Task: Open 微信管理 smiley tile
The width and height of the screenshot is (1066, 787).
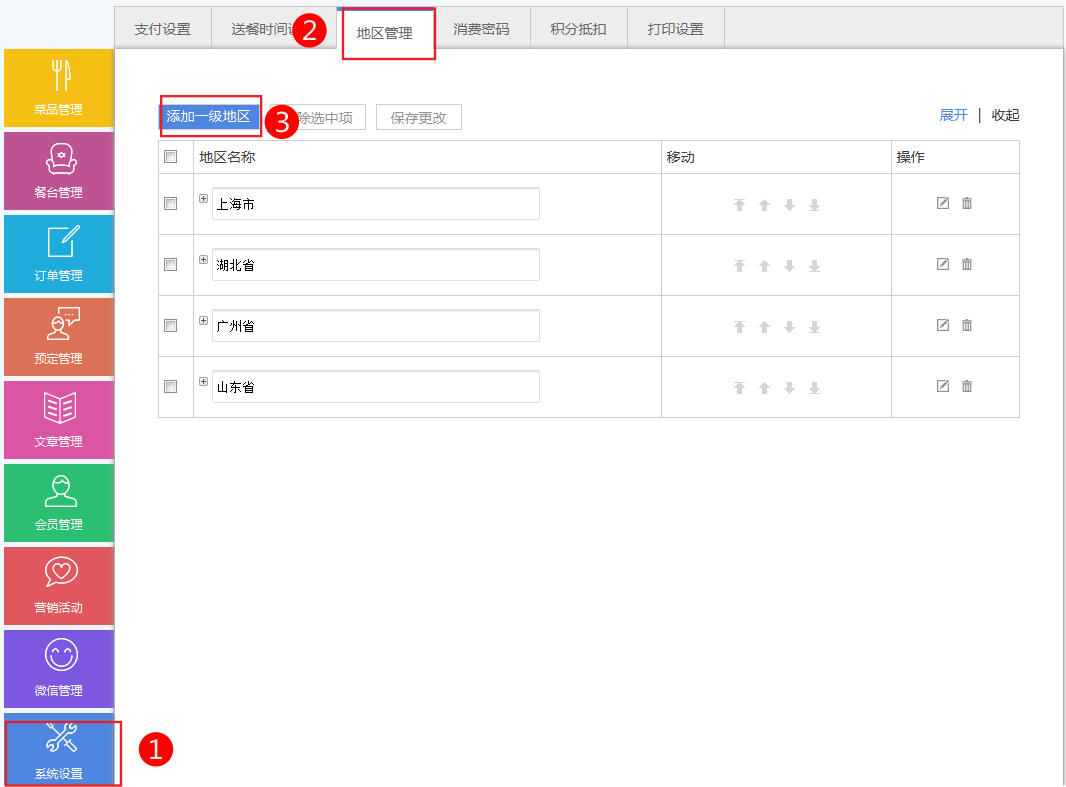Action: [x=58, y=669]
